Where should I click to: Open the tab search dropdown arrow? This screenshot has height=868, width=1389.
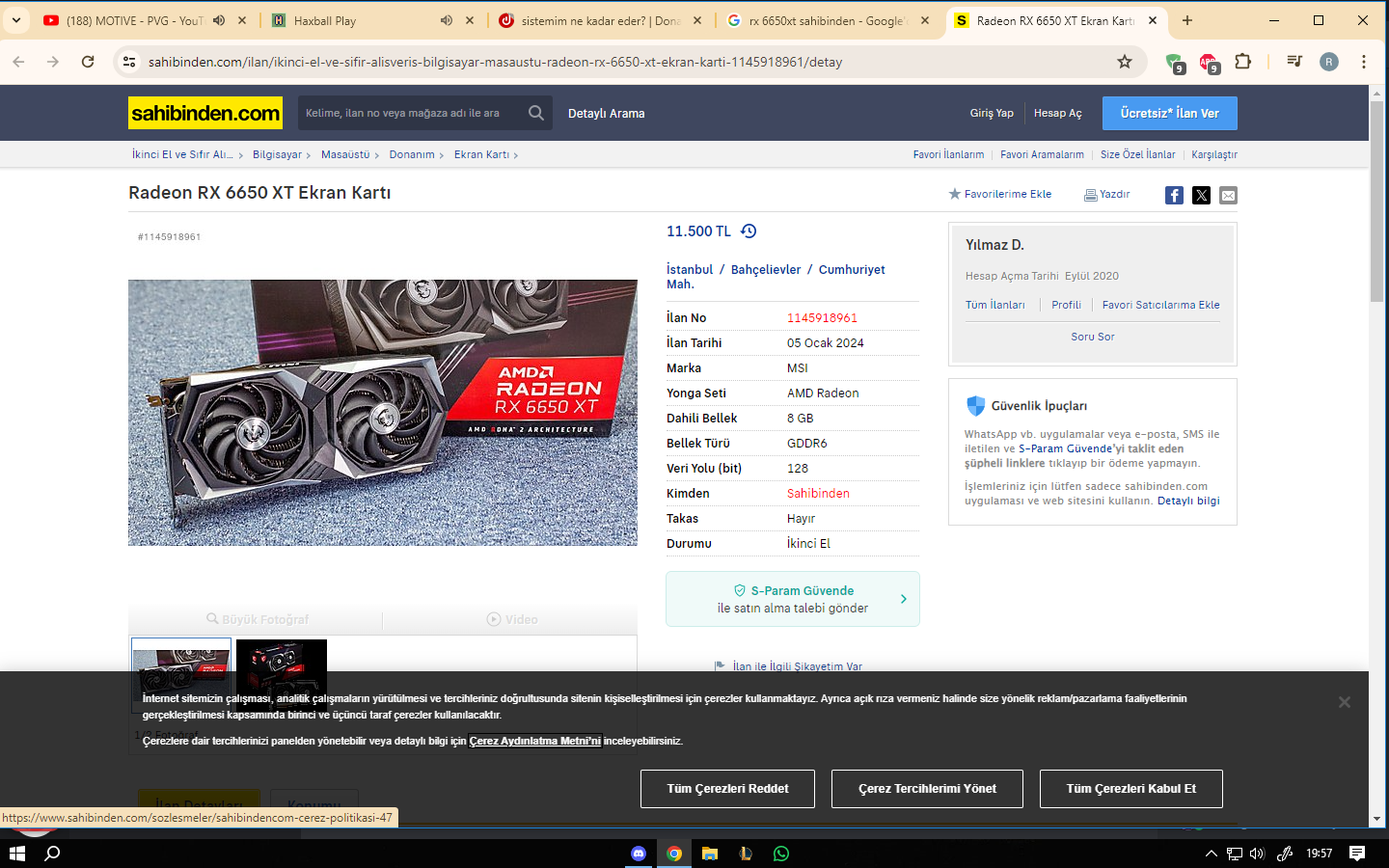16,20
